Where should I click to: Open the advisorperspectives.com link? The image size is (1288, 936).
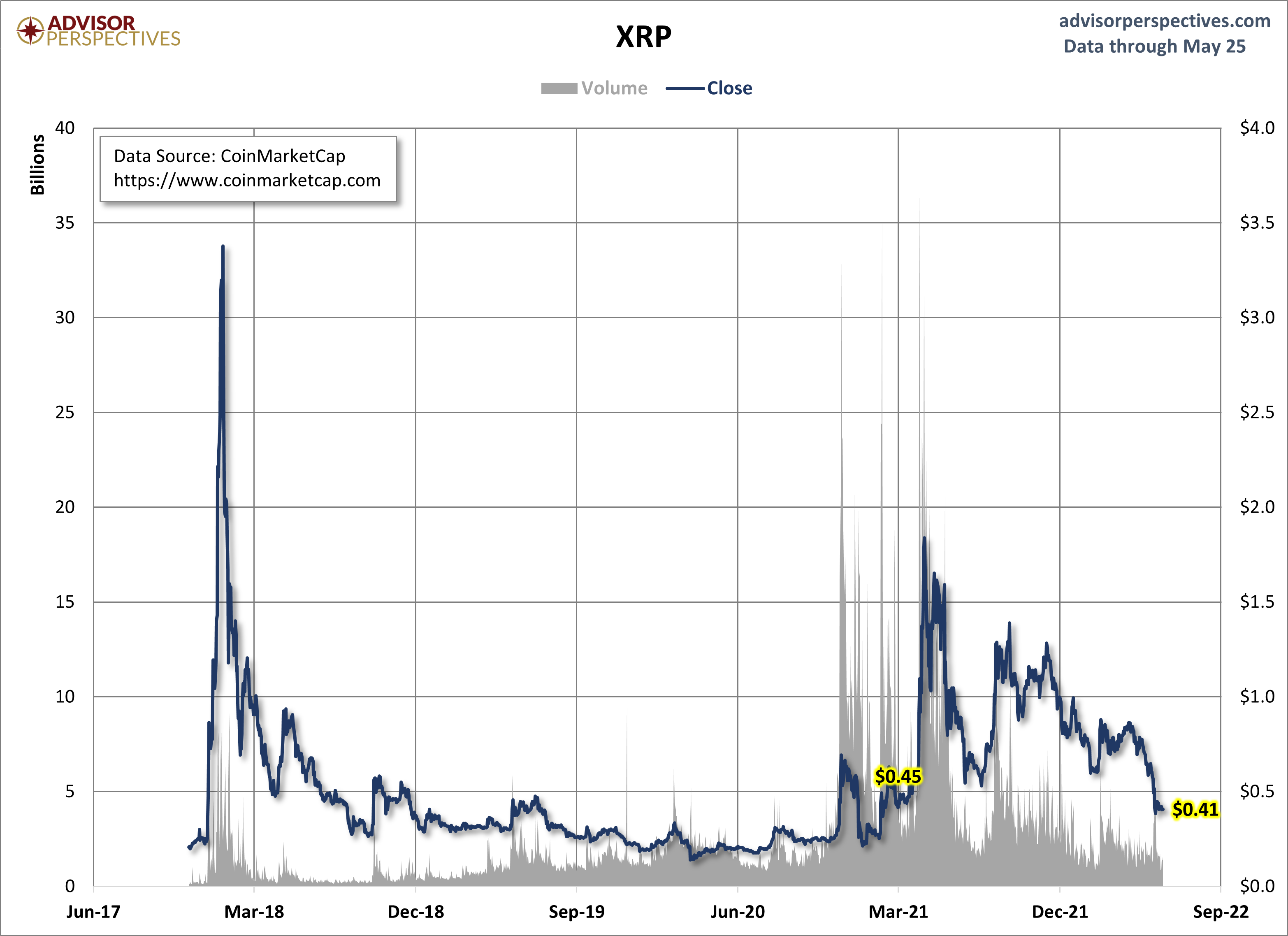pos(1164,21)
